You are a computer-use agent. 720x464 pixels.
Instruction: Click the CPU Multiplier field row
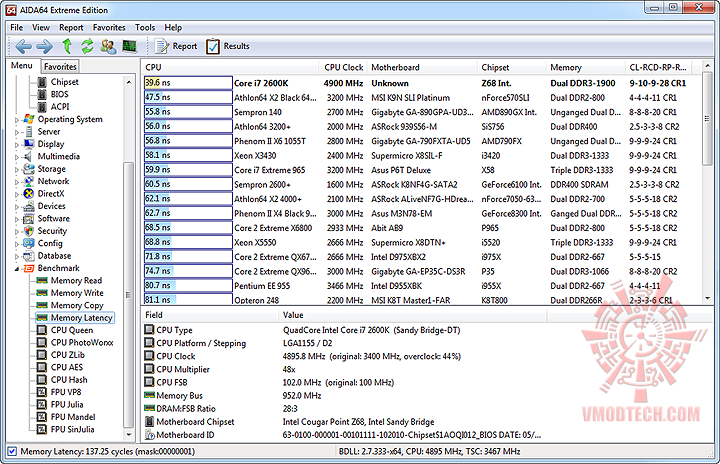pos(344,369)
